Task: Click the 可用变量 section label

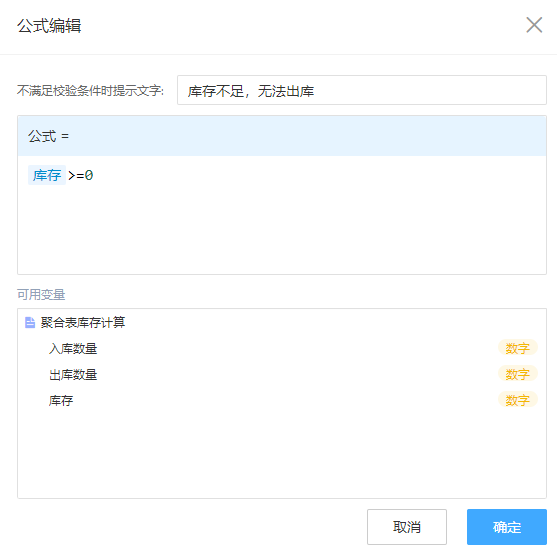Action: coord(41,294)
